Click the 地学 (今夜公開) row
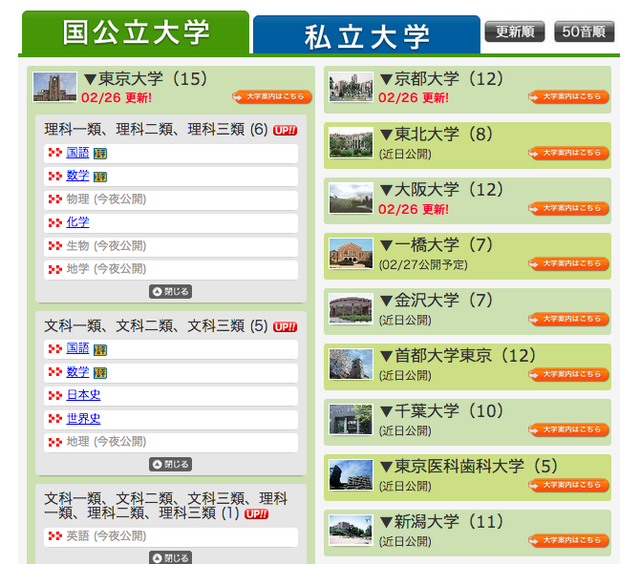Image resolution: width=640 pixels, height=564 pixels. (x=171, y=270)
